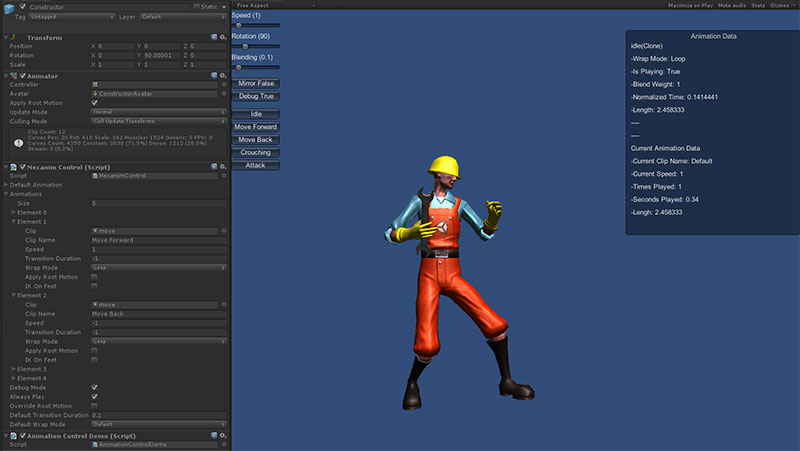Enable Element 2 Apply Root Motion checkbox
The width and height of the screenshot is (800, 451).
[x=94, y=350]
